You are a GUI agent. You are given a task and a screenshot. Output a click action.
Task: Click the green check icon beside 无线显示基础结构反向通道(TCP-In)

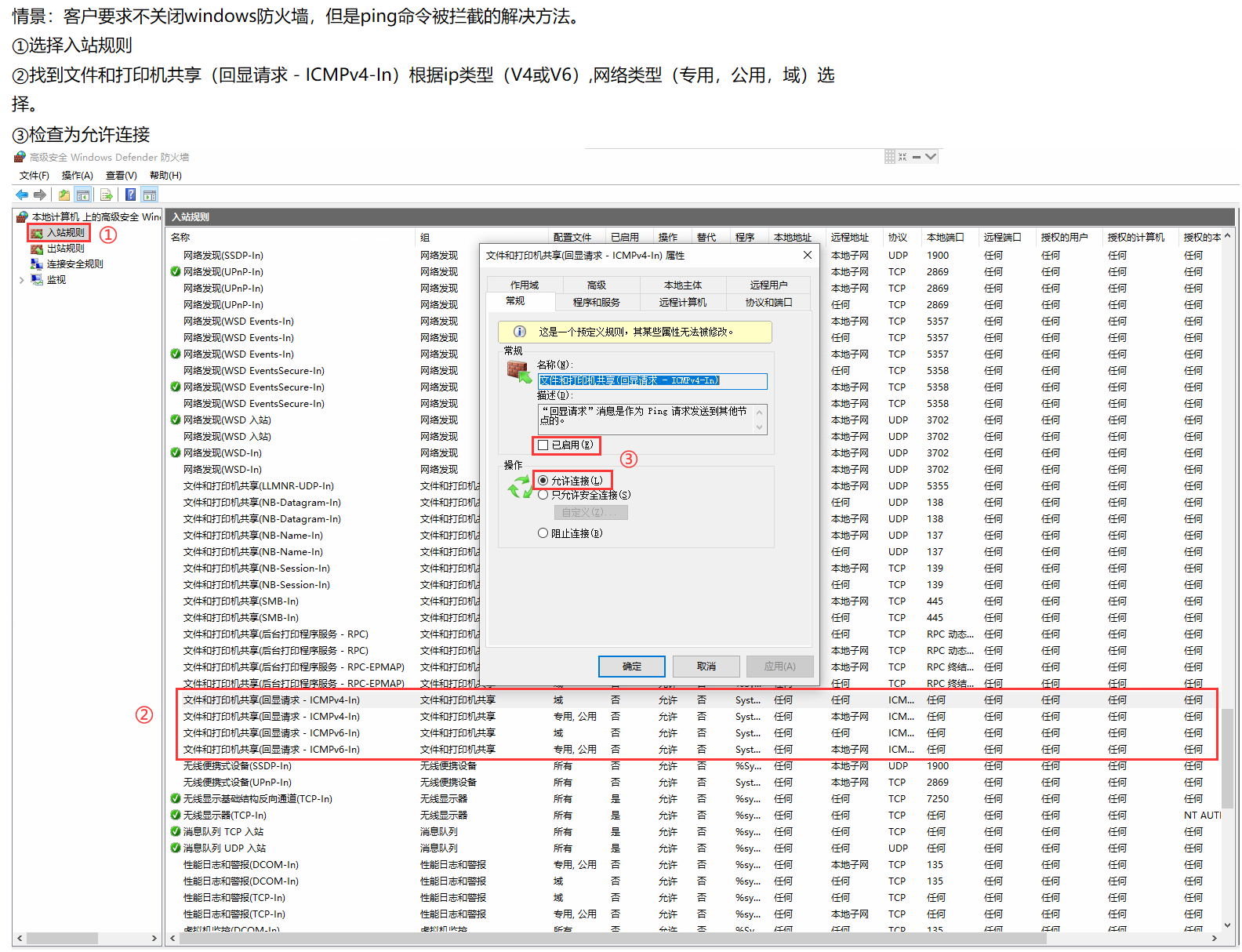tap(176, 799)
